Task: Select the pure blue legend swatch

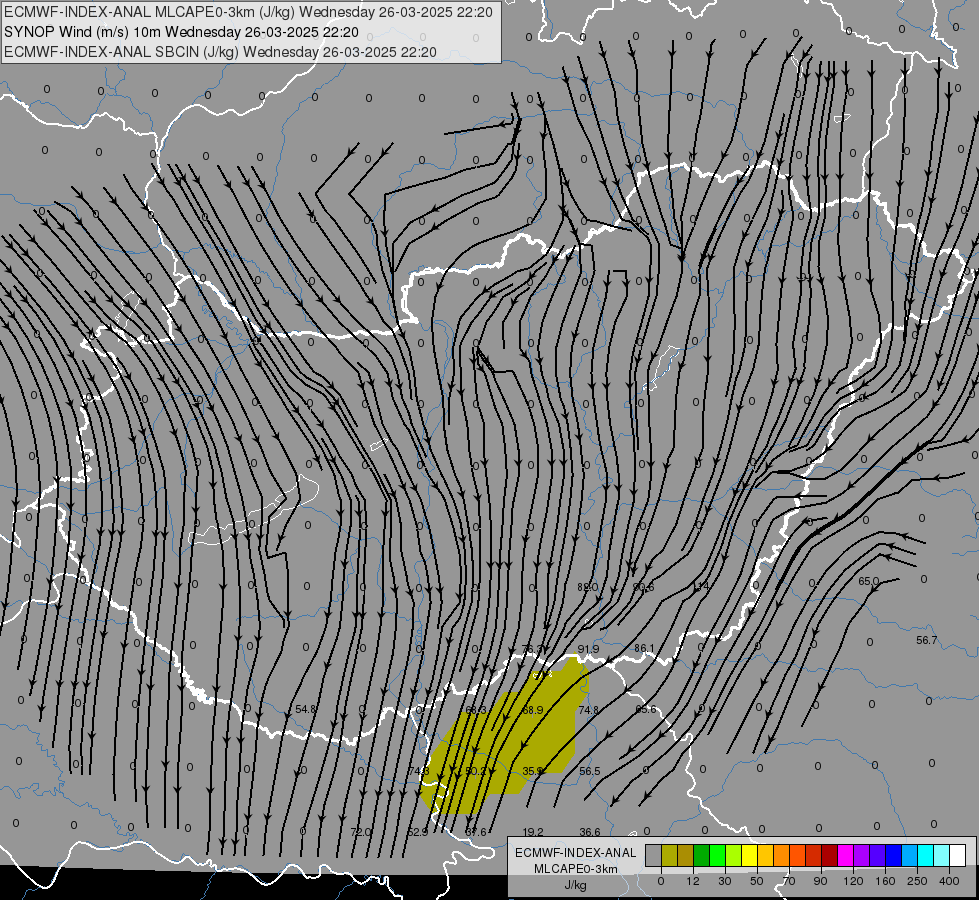Action: (x=894, y=855)
